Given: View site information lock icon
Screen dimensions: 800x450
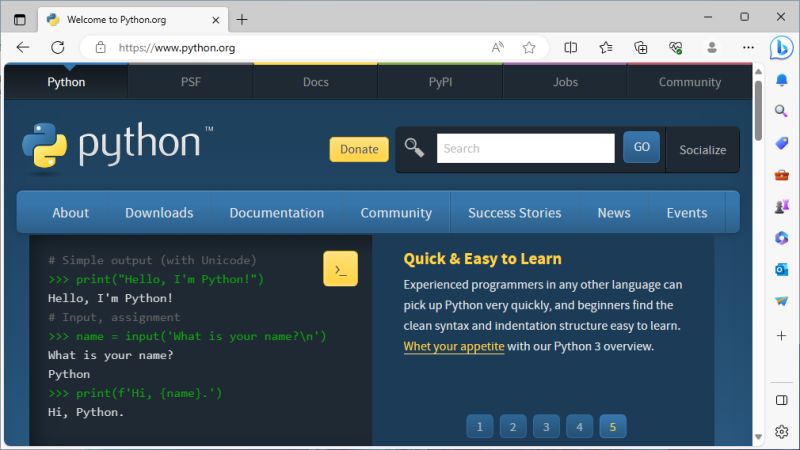Looking at the screenshot, I should pyautogui.click(x=101, y=48).
